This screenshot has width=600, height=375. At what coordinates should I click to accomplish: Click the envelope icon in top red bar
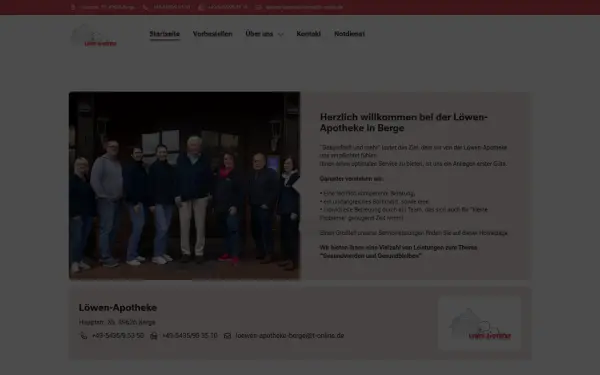pos(258,7)
